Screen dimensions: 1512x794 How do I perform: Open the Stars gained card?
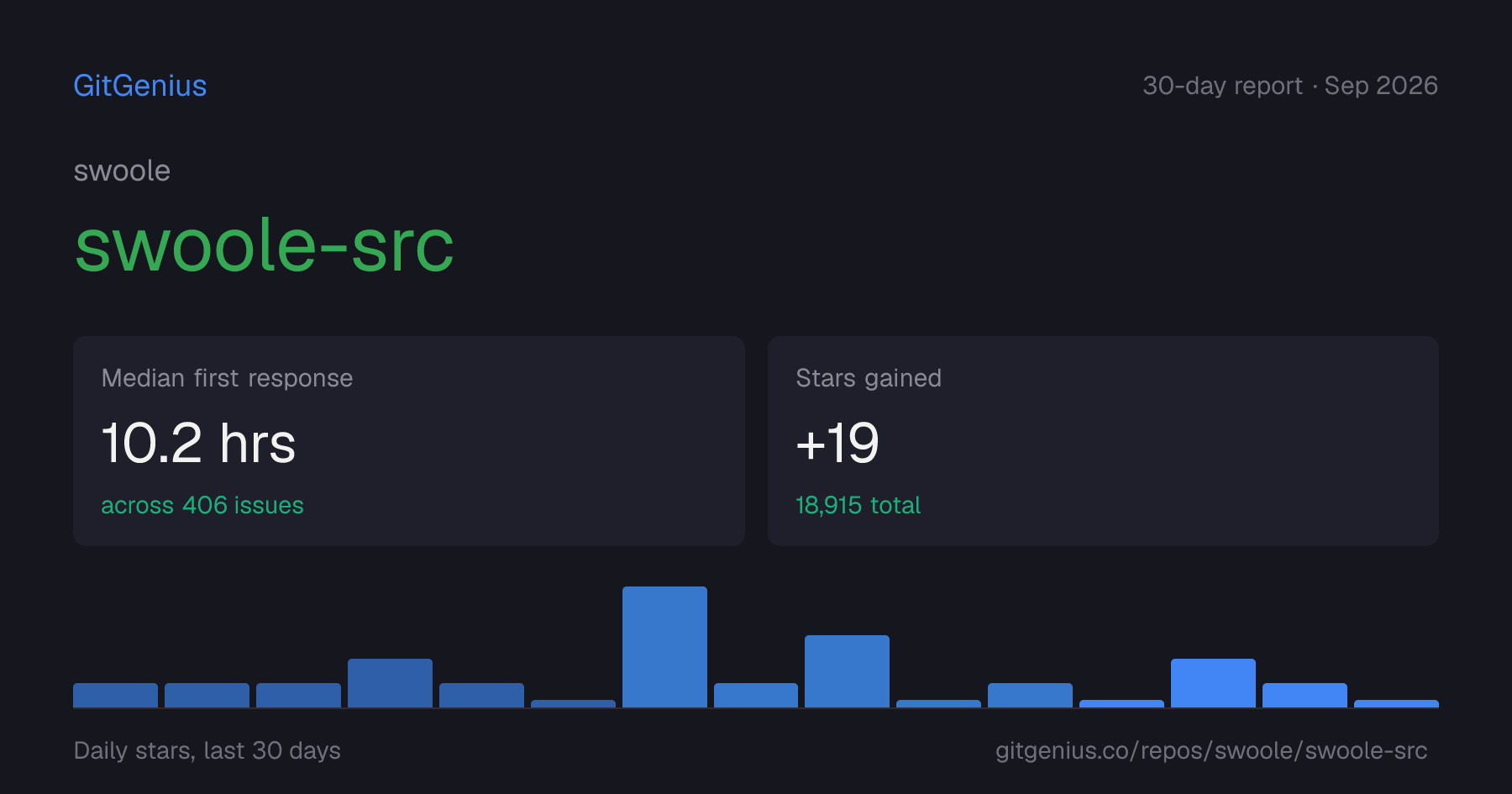click(1103, 441)
